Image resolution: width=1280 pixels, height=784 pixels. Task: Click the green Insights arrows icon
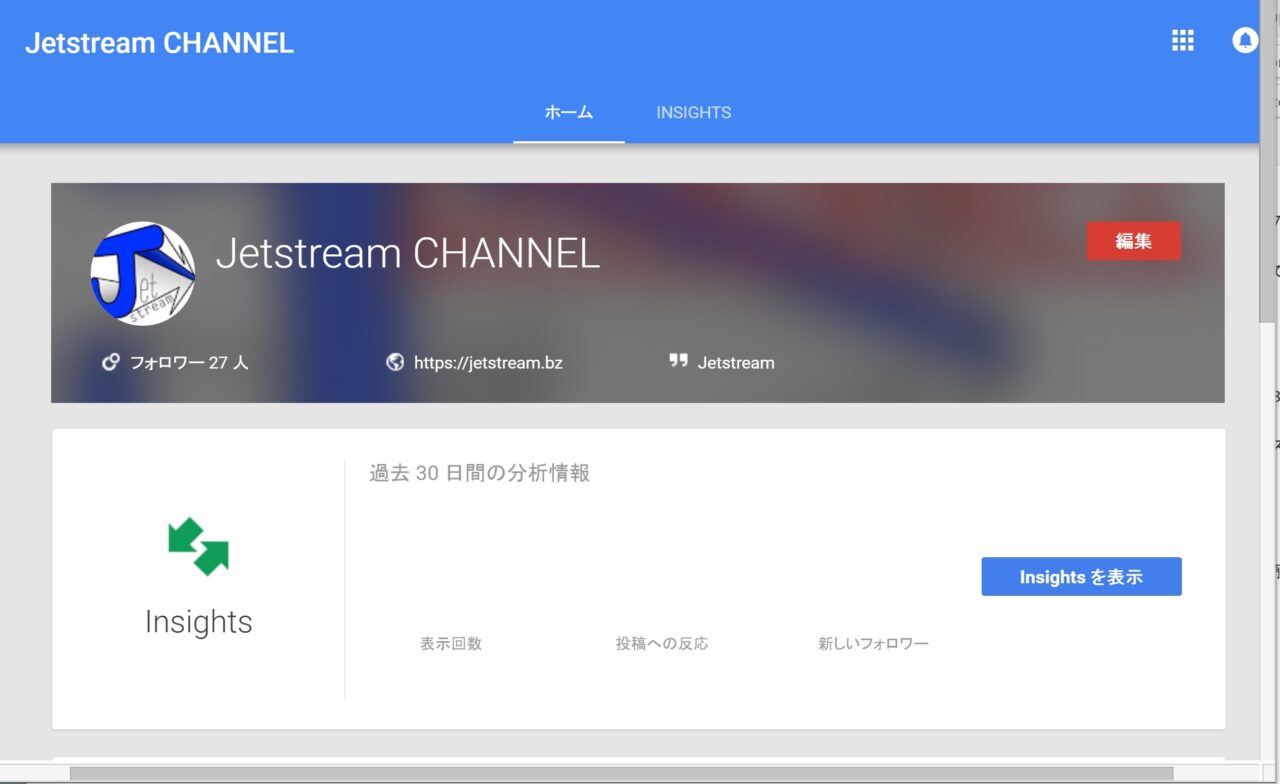(x=198, y=545)
